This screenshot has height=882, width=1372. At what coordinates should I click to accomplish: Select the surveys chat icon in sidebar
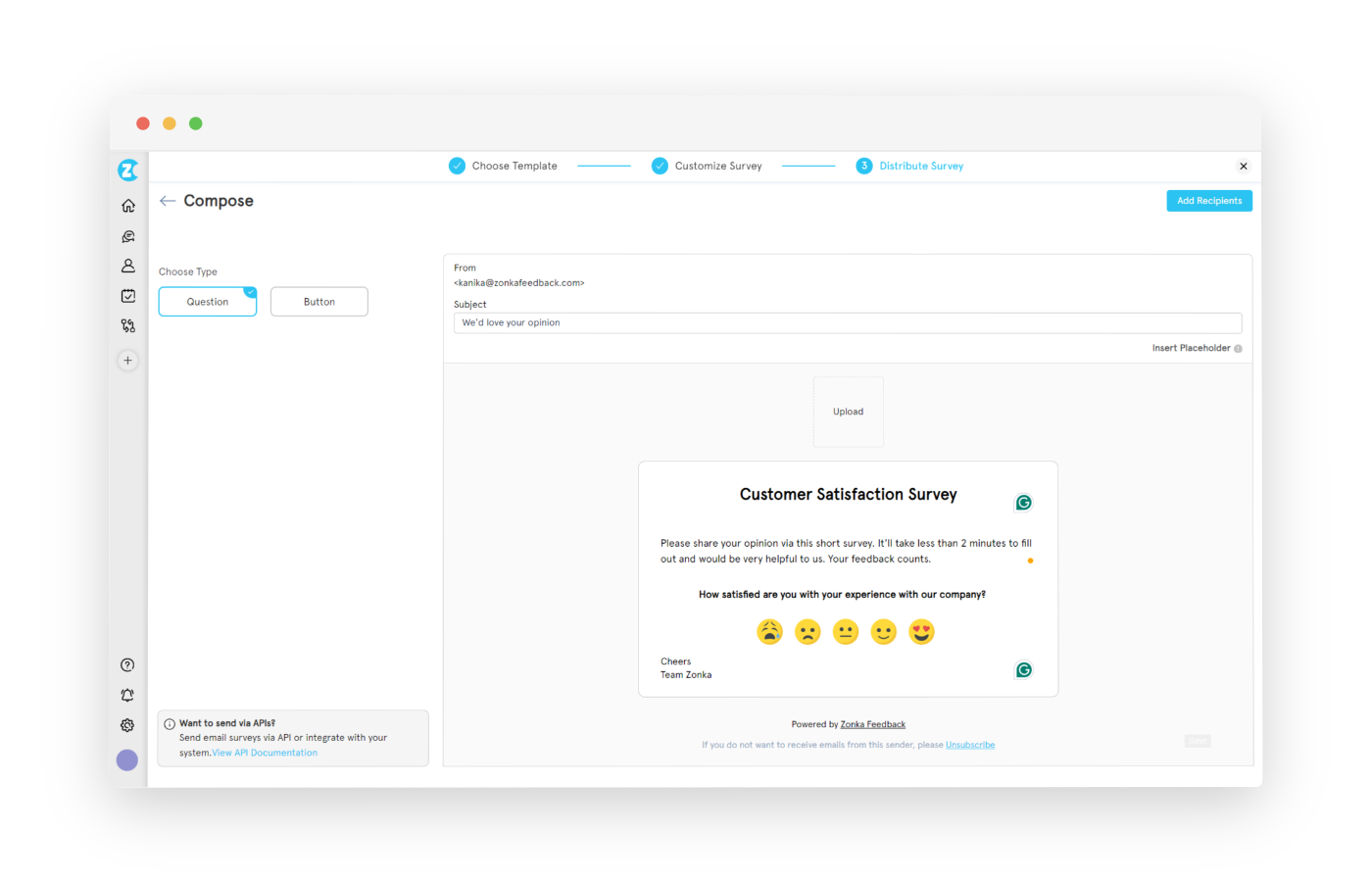pyautogui.click(x=127, y=235)
